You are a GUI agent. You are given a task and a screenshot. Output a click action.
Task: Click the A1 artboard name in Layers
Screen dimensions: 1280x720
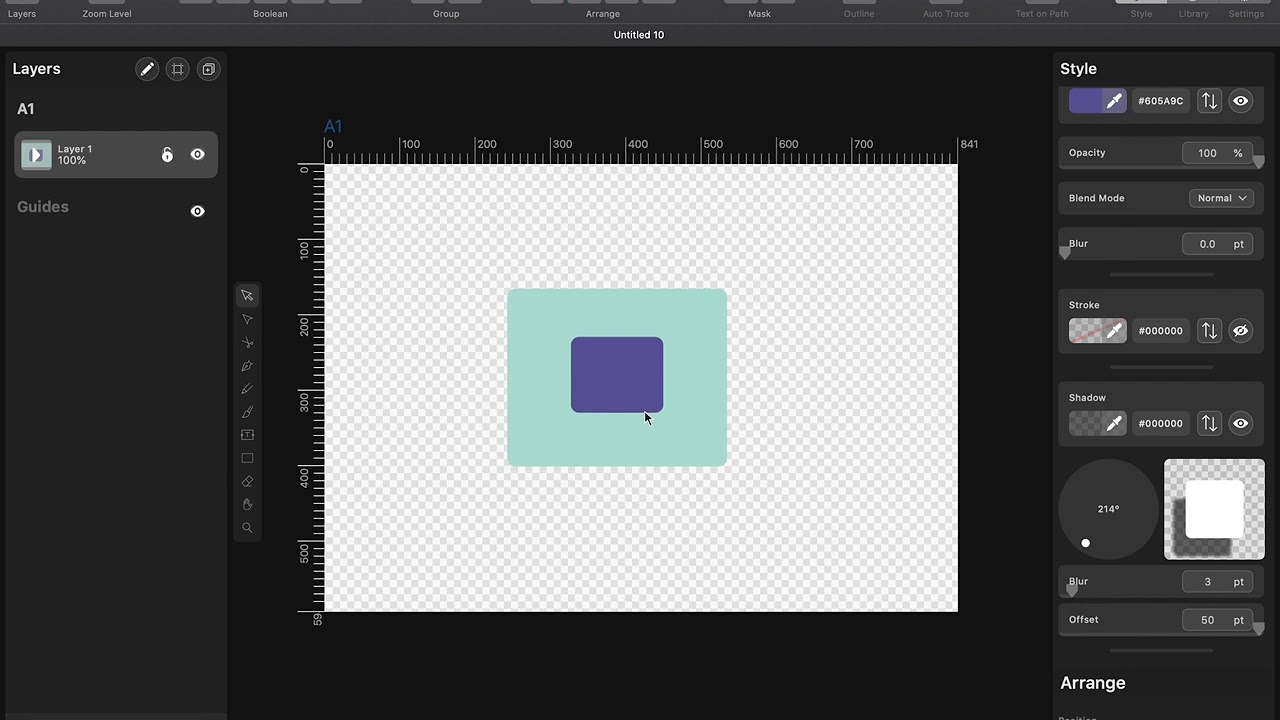pyautogui.click(x=26, y=109)
